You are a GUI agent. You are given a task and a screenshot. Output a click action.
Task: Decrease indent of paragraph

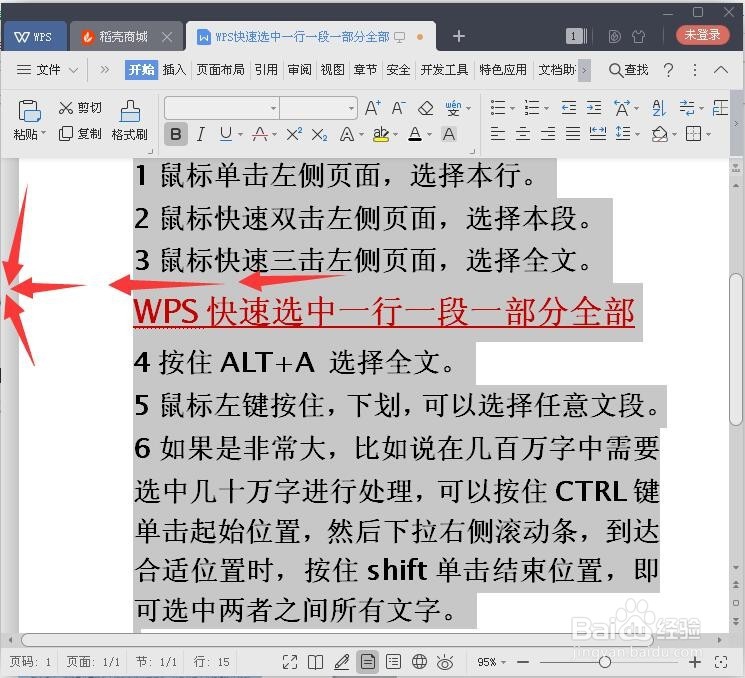click(569, 108)
